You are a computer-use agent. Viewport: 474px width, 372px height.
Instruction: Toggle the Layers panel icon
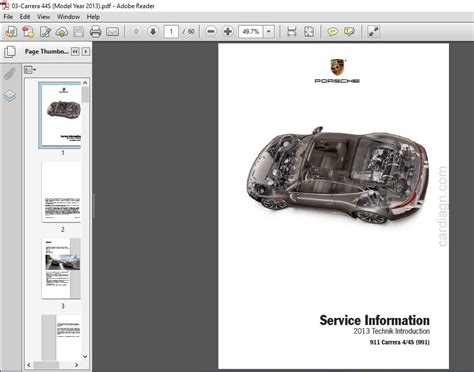pos(10,96)
